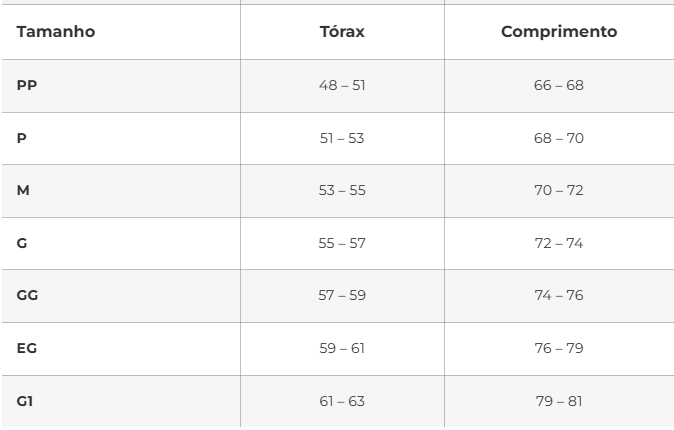
Task: Click the 61 – 63 Tórax value
Action: 341,401
